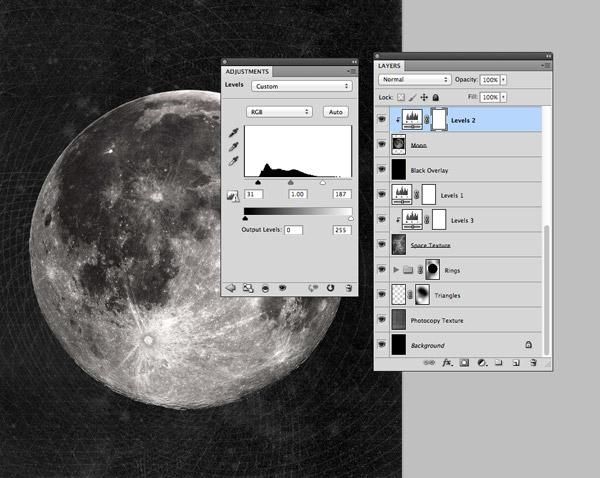Hide the Triangles layer
Image resolution: width=600 pixels, height=478 pixels.
(382, 294)
